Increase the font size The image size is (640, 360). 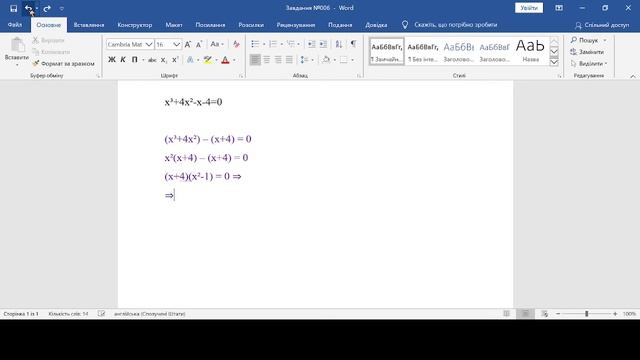coord(188,44)
